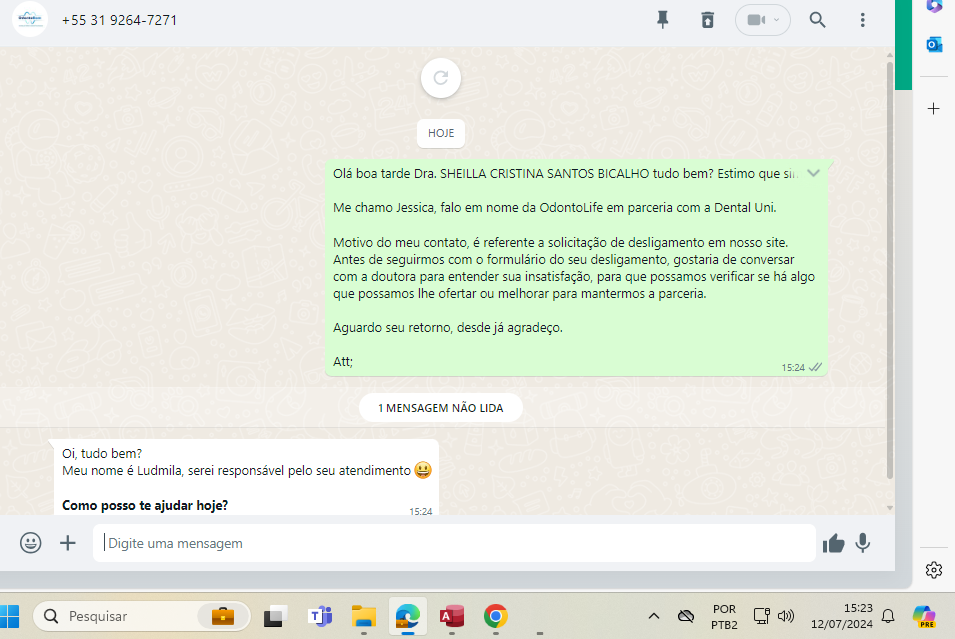
Task: Click the HOJE date badge
Action: (x=441, y=133)
